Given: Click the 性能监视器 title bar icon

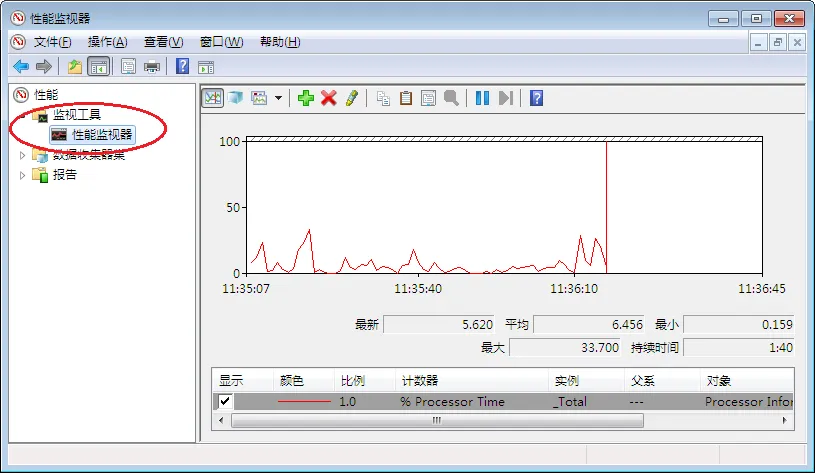Looking at the screenshot, I should pos(18,18).
